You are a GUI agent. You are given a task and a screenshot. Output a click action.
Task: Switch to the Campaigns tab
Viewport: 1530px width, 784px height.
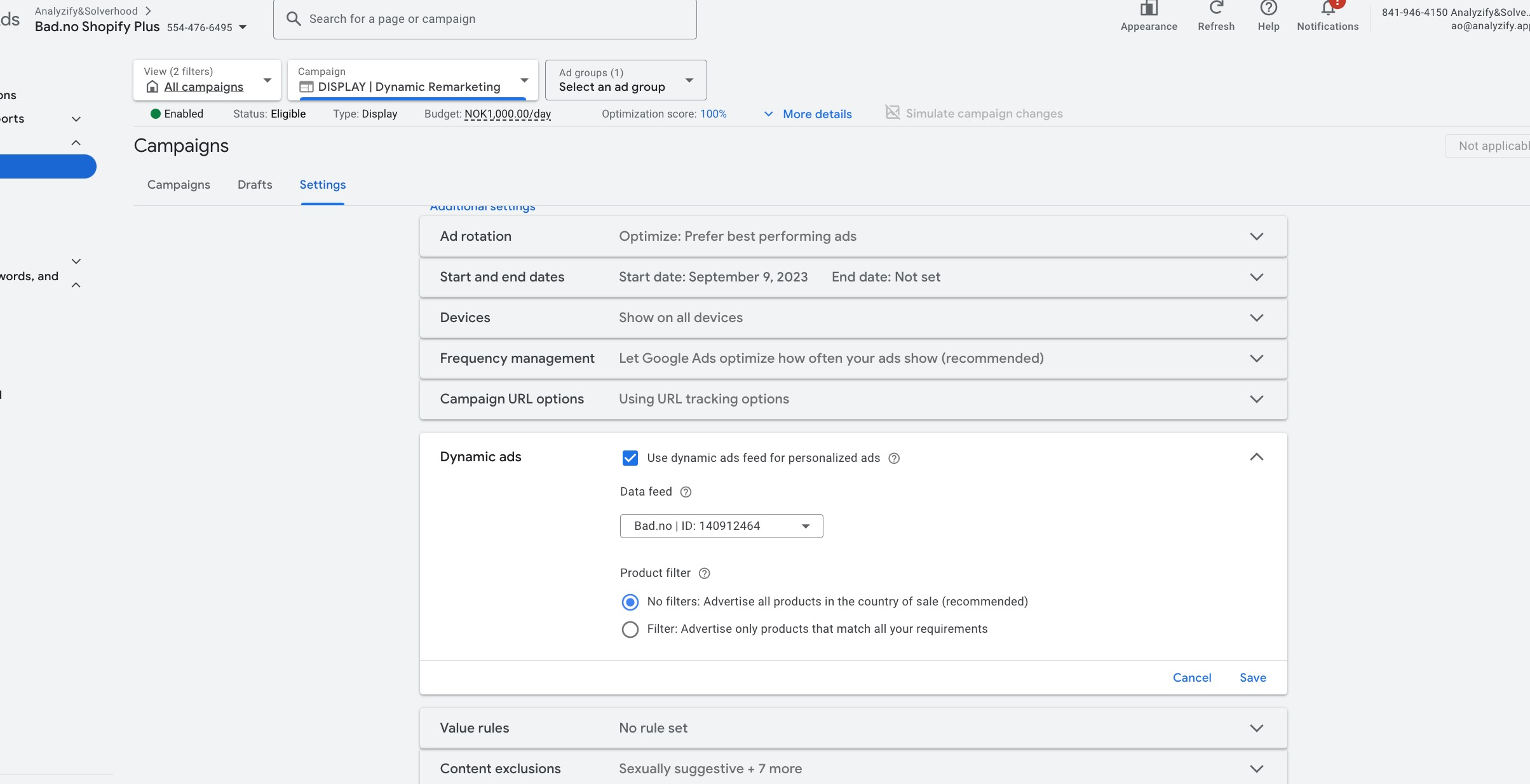click(x=179, y=185)
